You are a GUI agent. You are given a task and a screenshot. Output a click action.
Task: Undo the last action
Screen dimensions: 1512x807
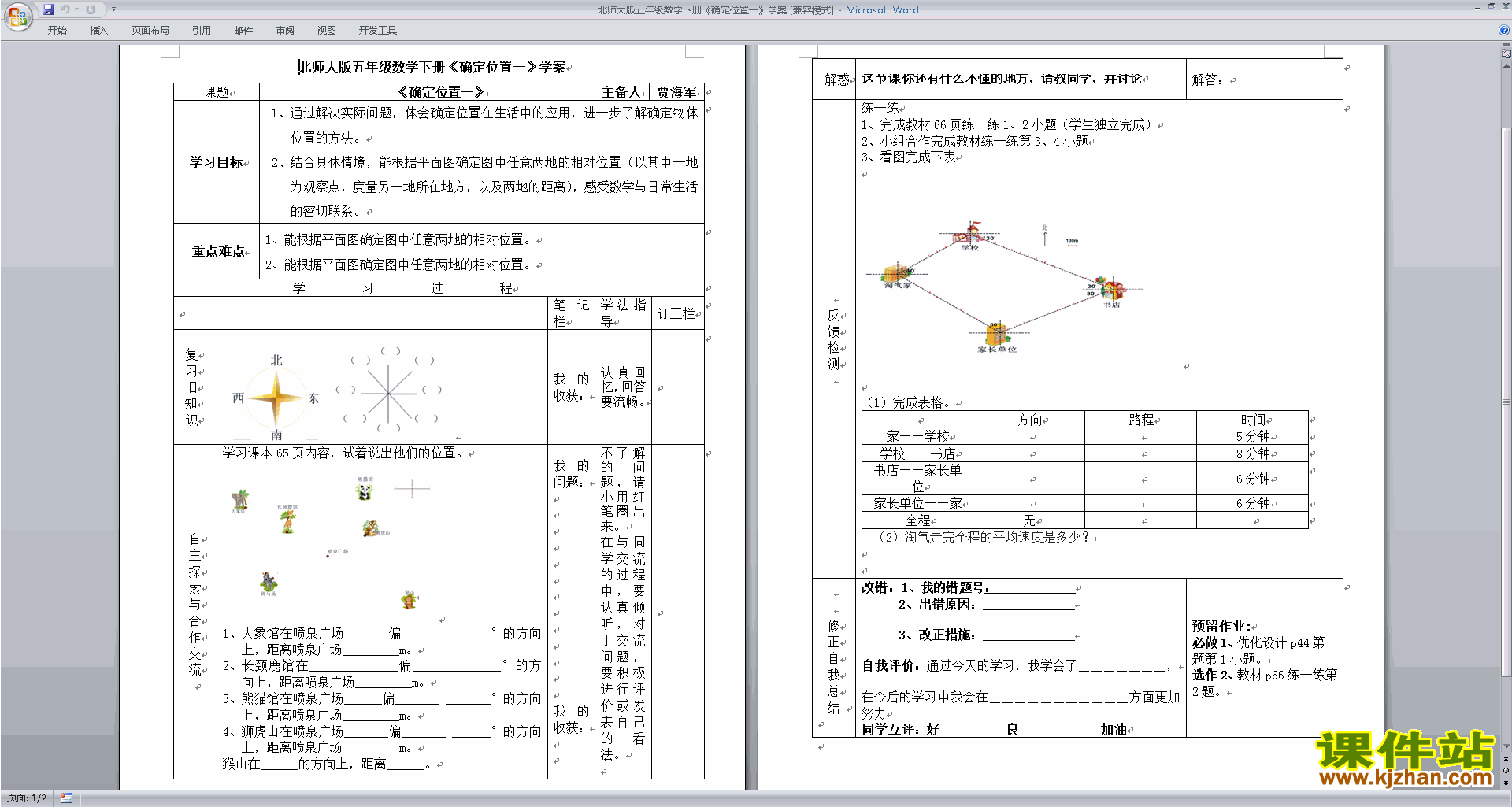point(65,9)
